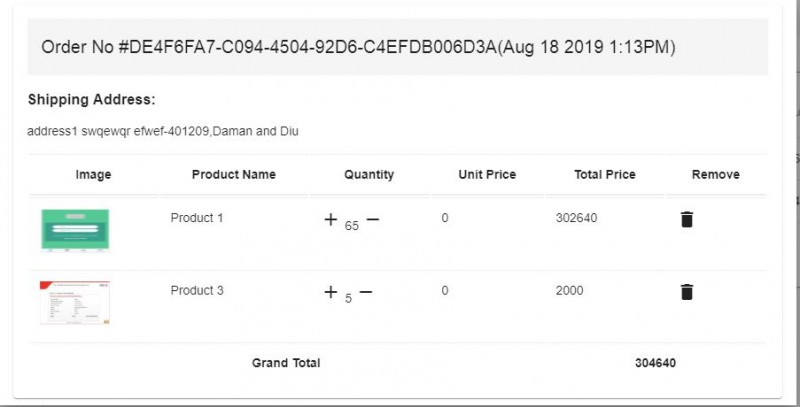Image resolution: width=800 pixels, height=407 pixels.
Task: Decrease quantity of Product 1 with minus icon
Action: pos(373,219)
